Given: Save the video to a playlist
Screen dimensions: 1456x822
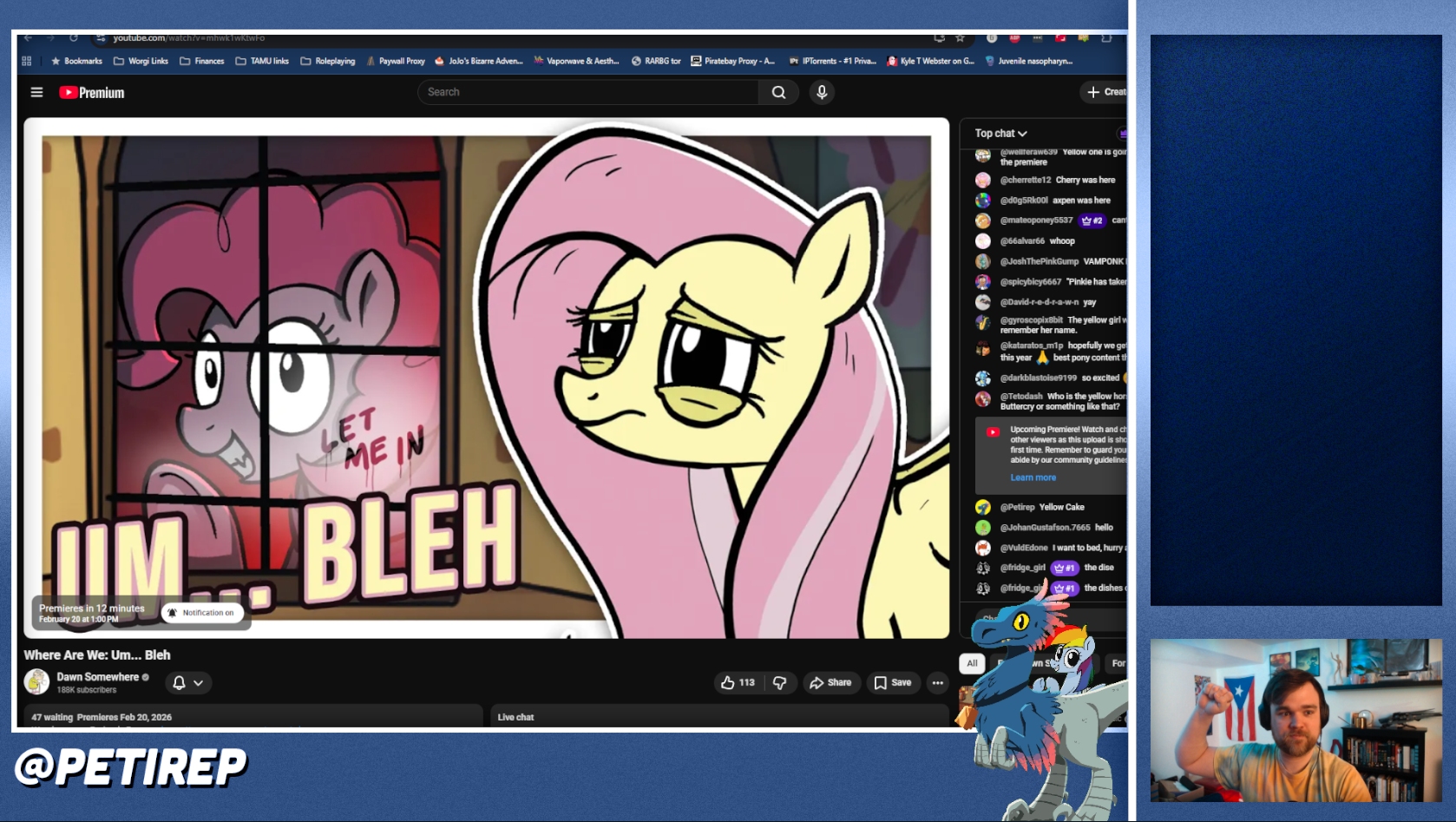Looking at the screenshot, I should (x=893, y=683).
